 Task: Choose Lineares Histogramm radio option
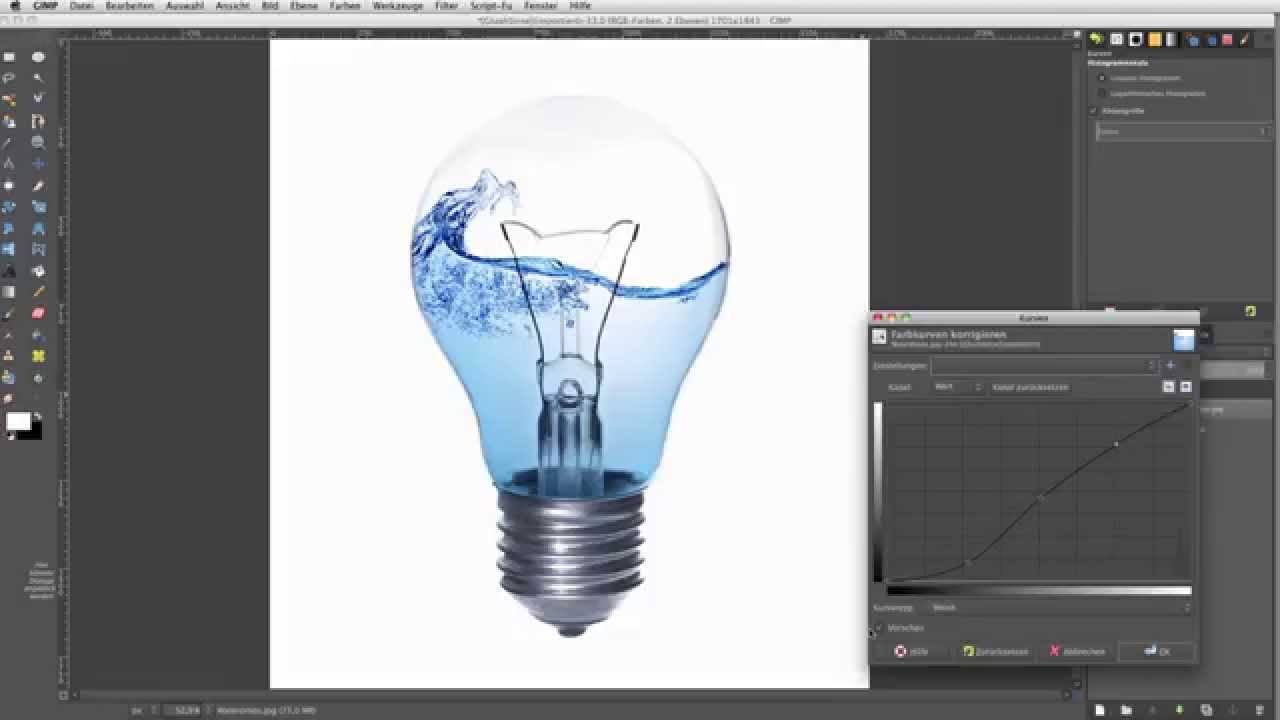coord(1102,77)
